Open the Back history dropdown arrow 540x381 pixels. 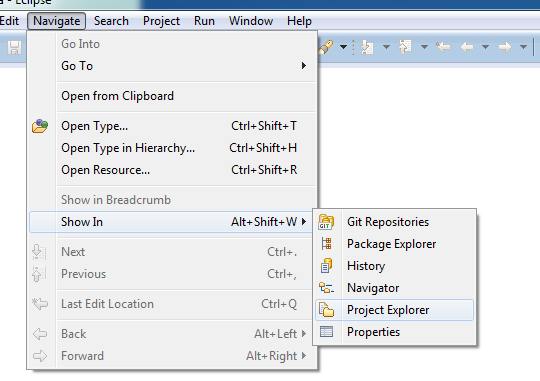486,47
